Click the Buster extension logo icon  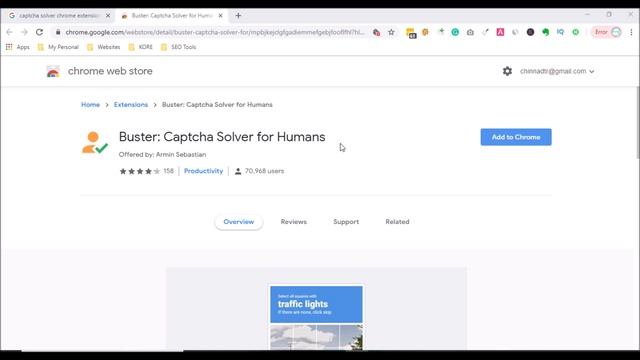tap(95, 142)
